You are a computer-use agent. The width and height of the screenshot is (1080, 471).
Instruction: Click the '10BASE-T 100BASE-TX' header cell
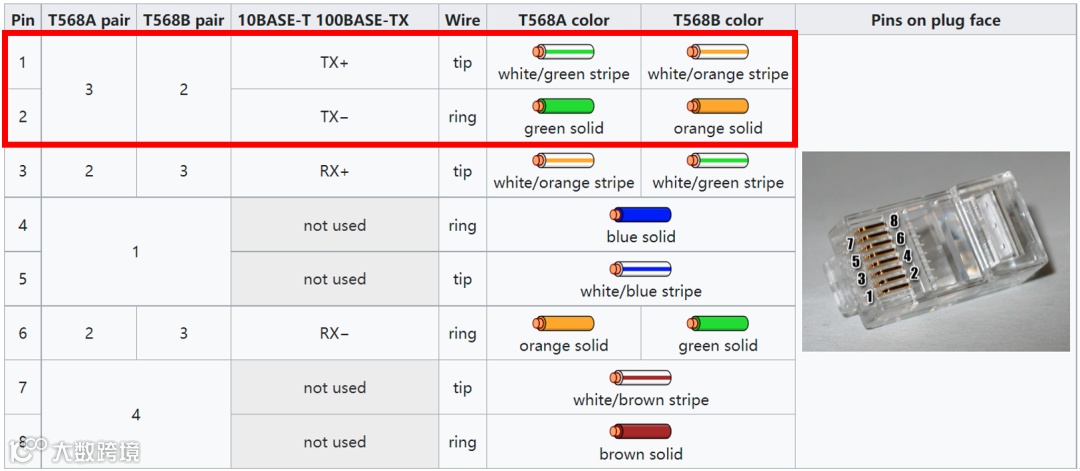click(322, 20)
